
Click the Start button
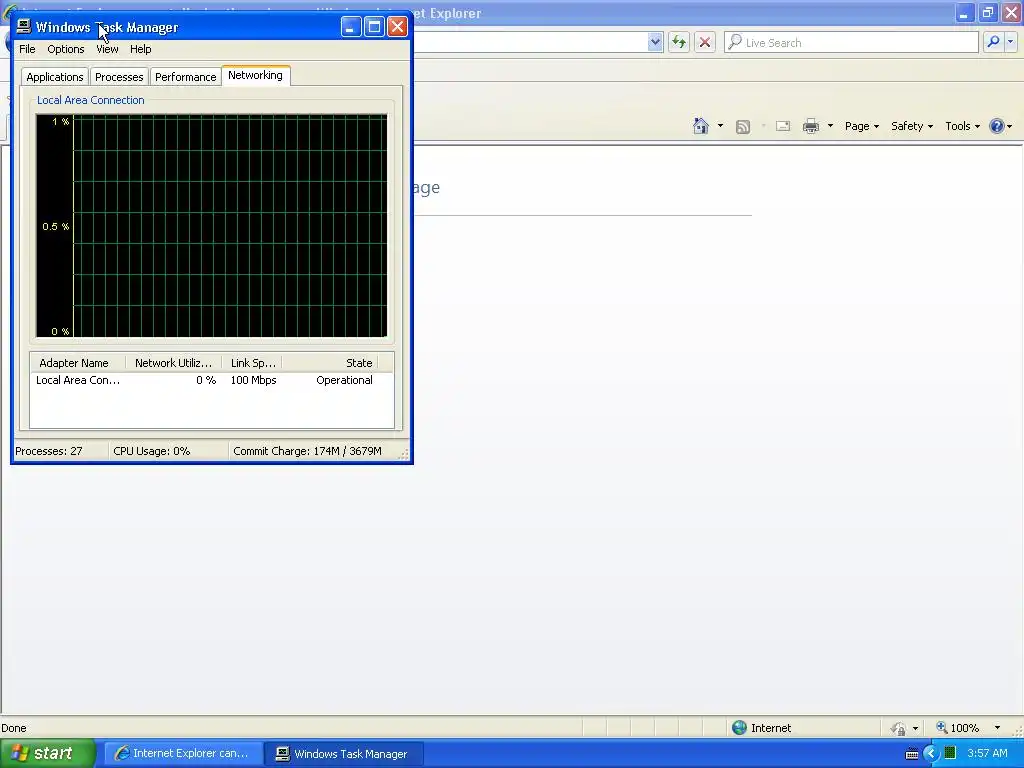47,754
